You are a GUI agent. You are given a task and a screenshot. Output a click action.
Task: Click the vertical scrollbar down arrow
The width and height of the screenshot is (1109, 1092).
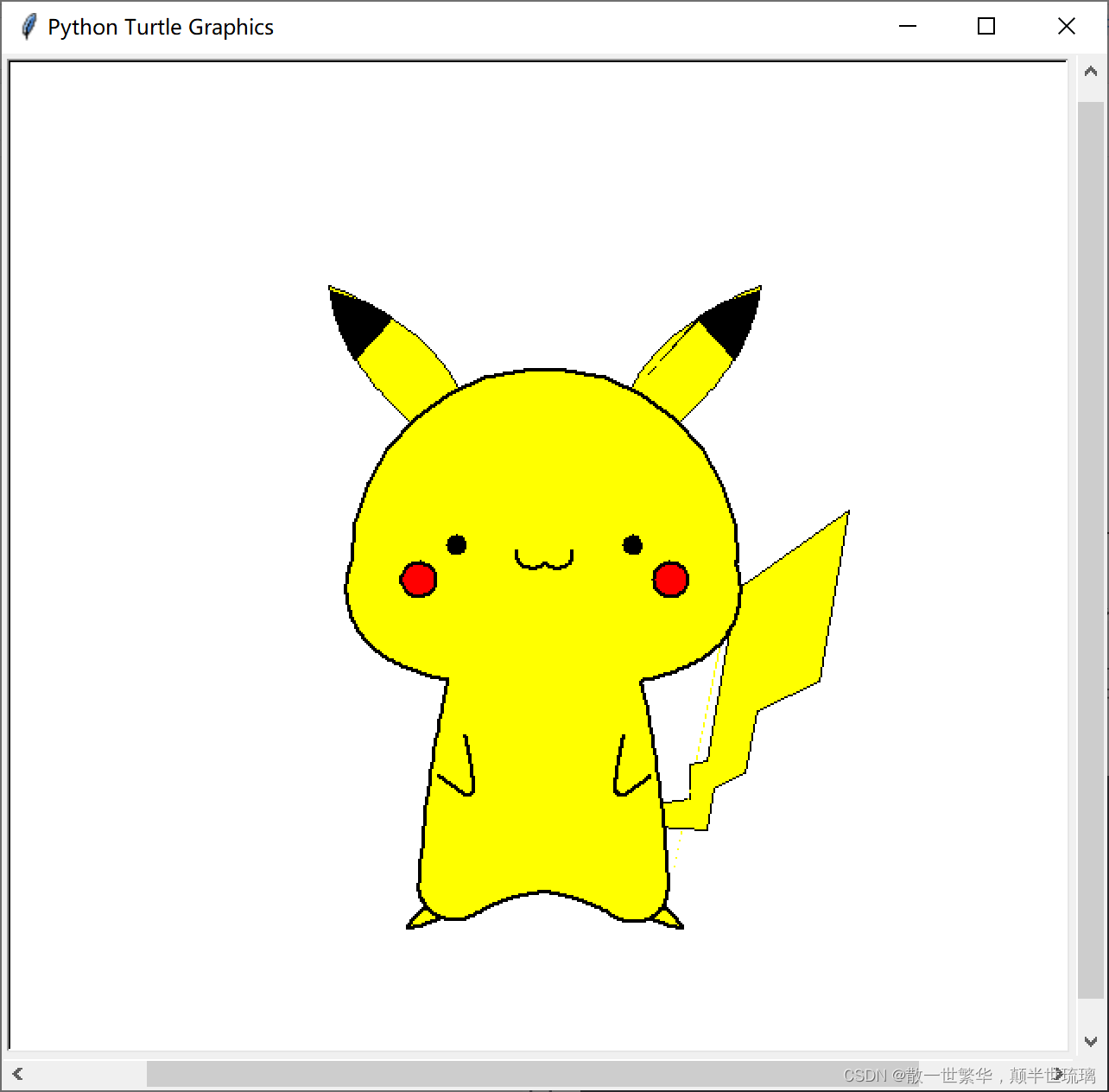[1091, 1041]
